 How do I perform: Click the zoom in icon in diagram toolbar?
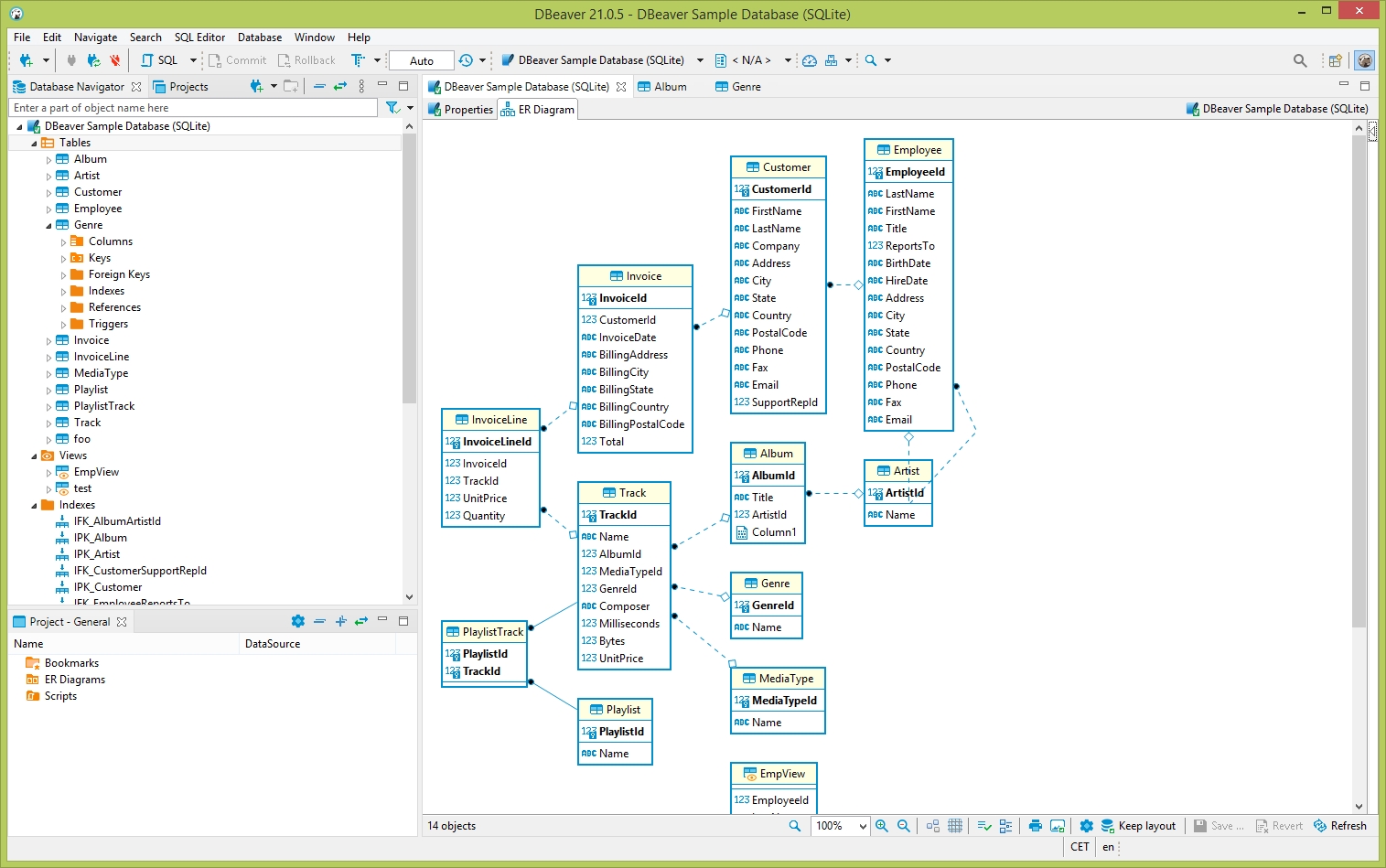click(x=882, y=826)
